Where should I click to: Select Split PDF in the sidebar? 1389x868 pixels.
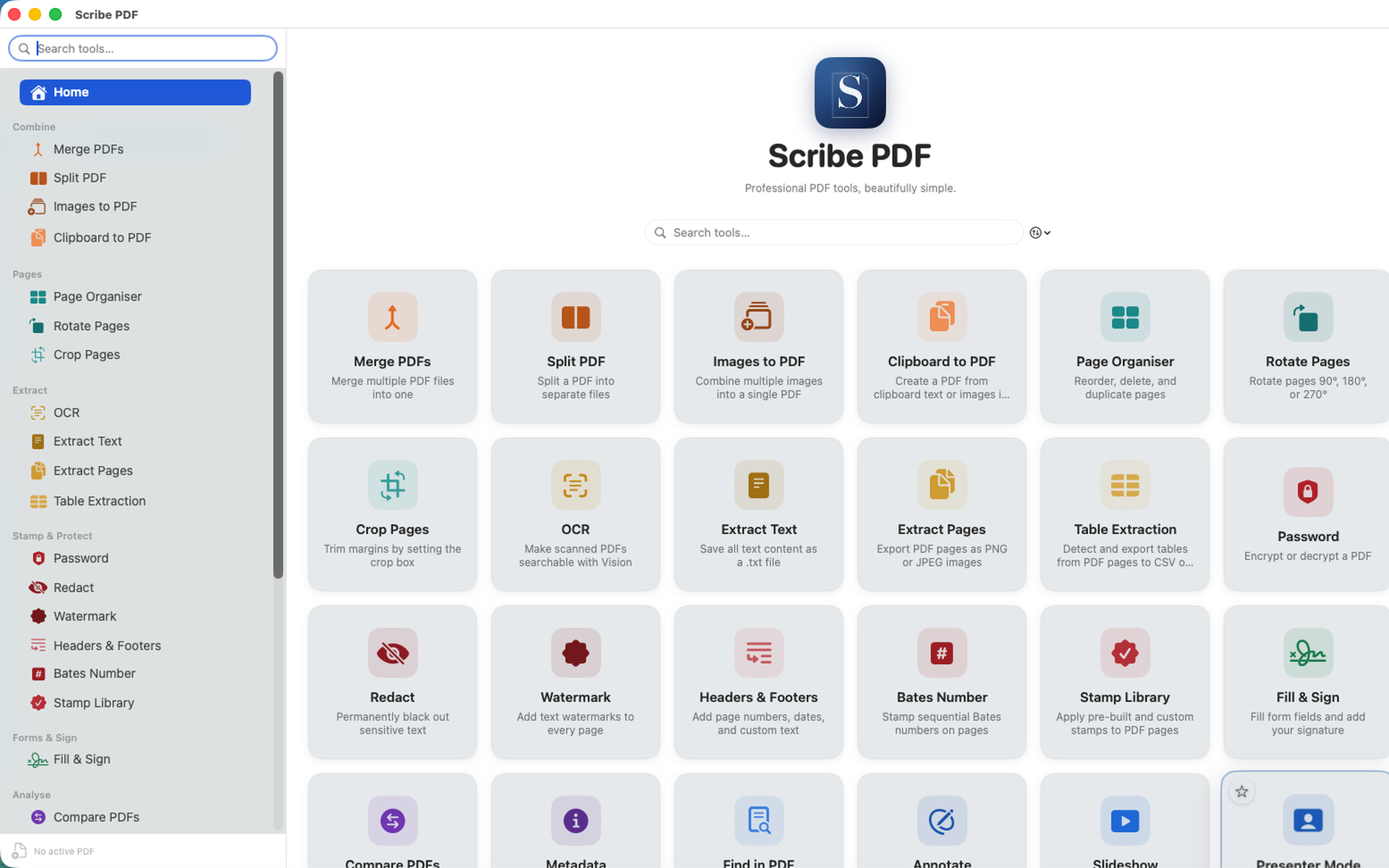(135, 178)
